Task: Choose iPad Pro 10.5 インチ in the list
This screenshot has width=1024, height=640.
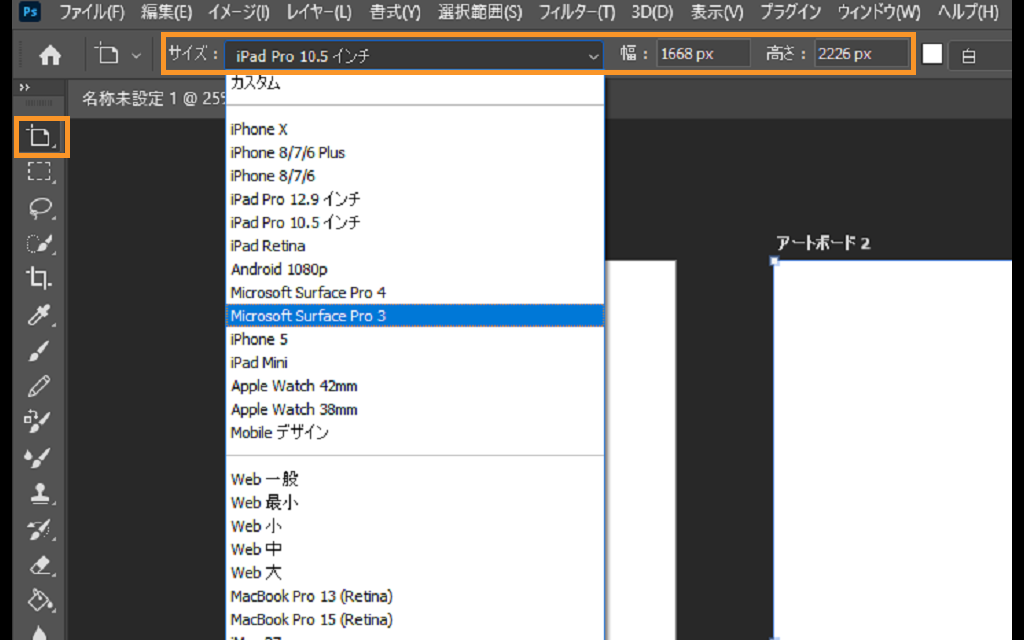Action: [414, 223]
